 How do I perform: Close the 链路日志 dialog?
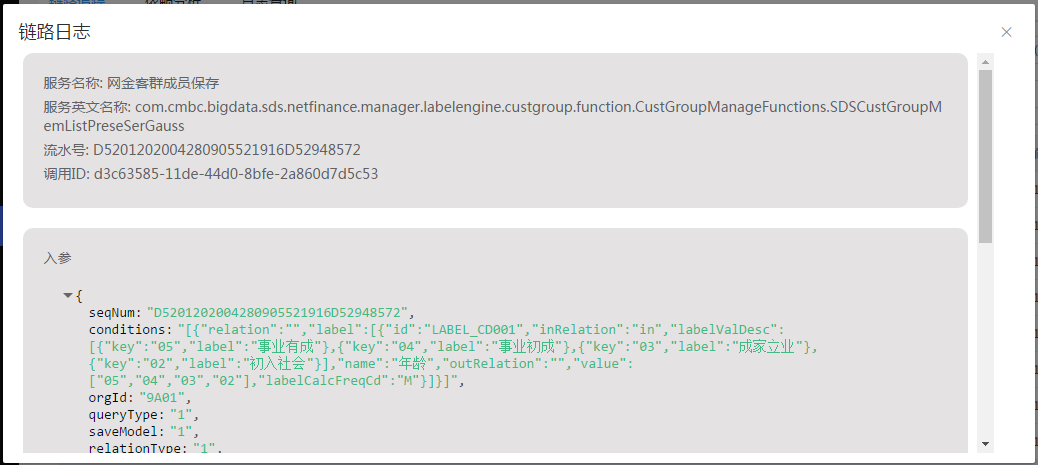coord(1006,32)
